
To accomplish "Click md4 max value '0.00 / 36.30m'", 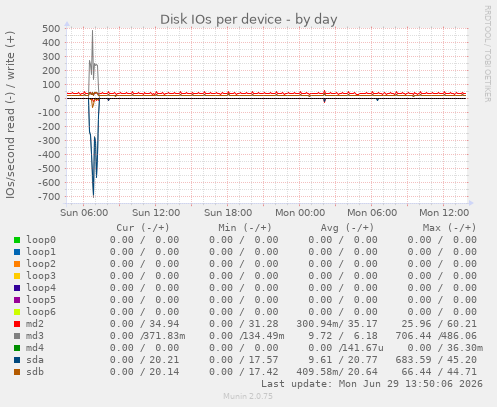I will 445,348.
